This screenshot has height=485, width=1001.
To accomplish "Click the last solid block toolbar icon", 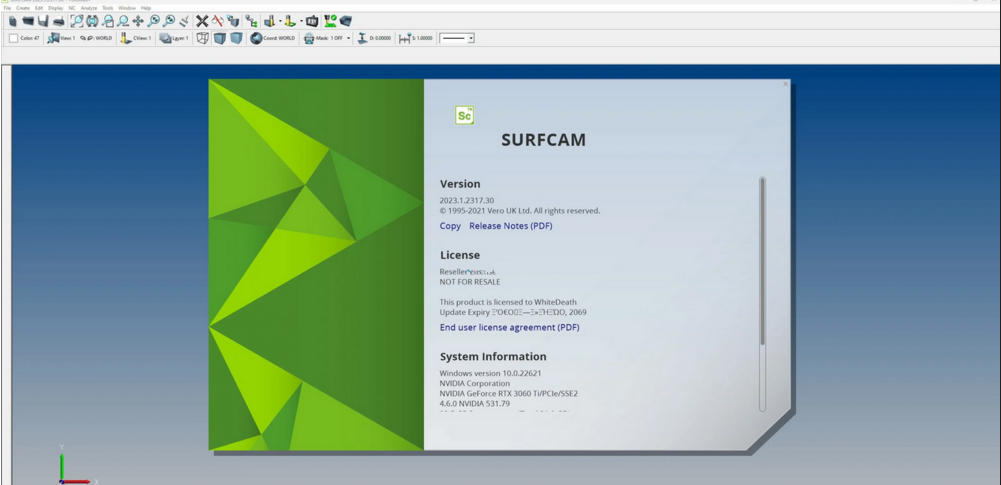I will click(x=345, y=21).
